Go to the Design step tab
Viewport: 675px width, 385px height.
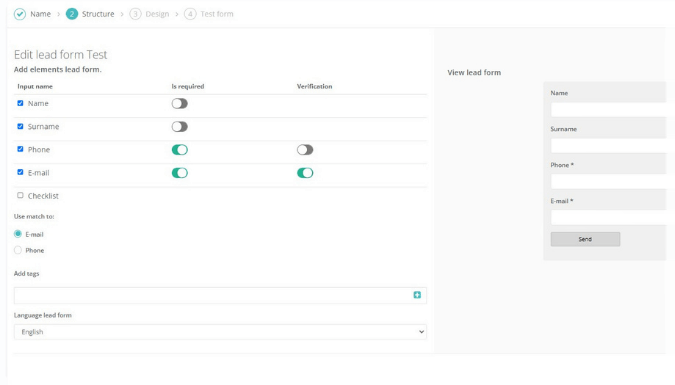click(x=157, y=14)
